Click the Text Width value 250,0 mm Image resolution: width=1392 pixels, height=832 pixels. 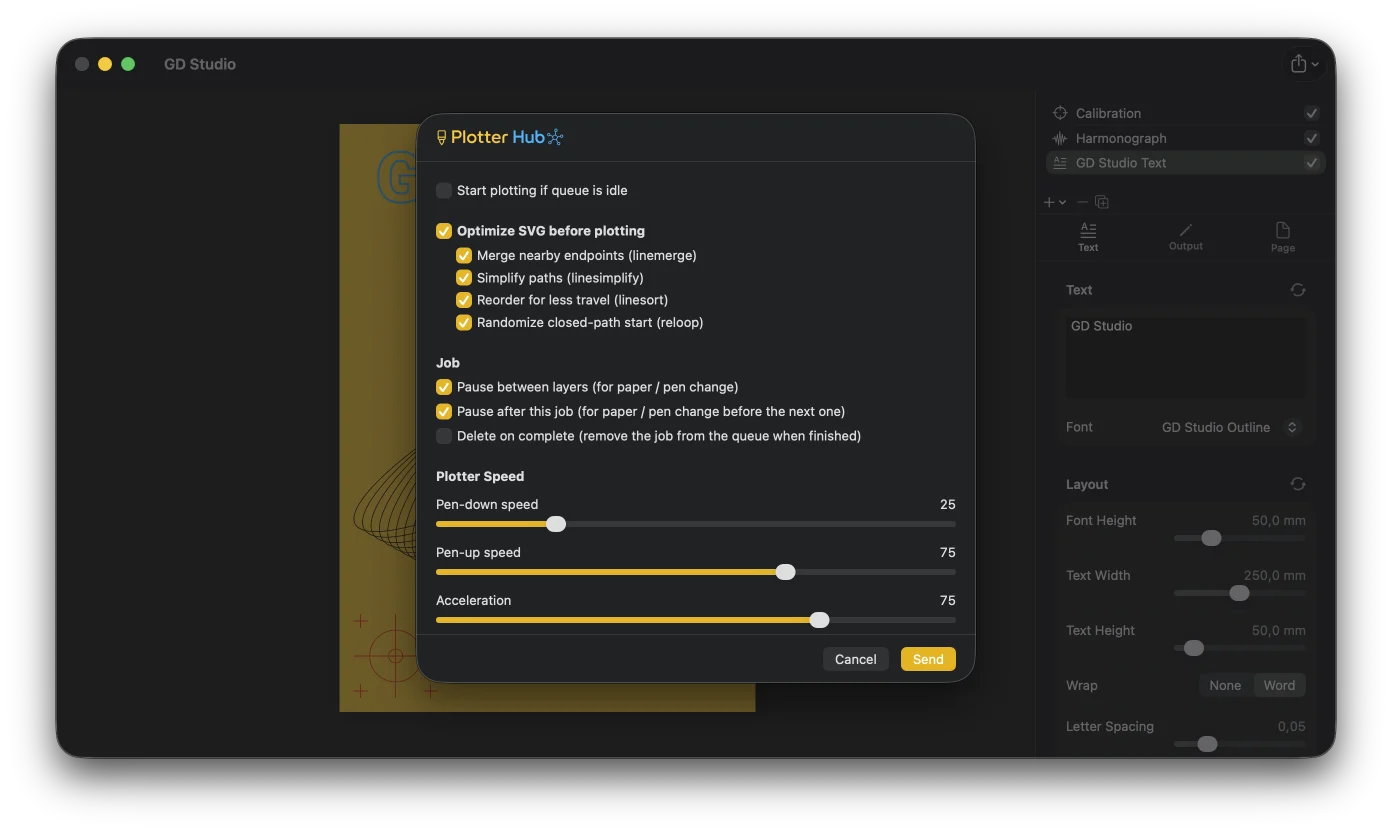(1275, 575)
